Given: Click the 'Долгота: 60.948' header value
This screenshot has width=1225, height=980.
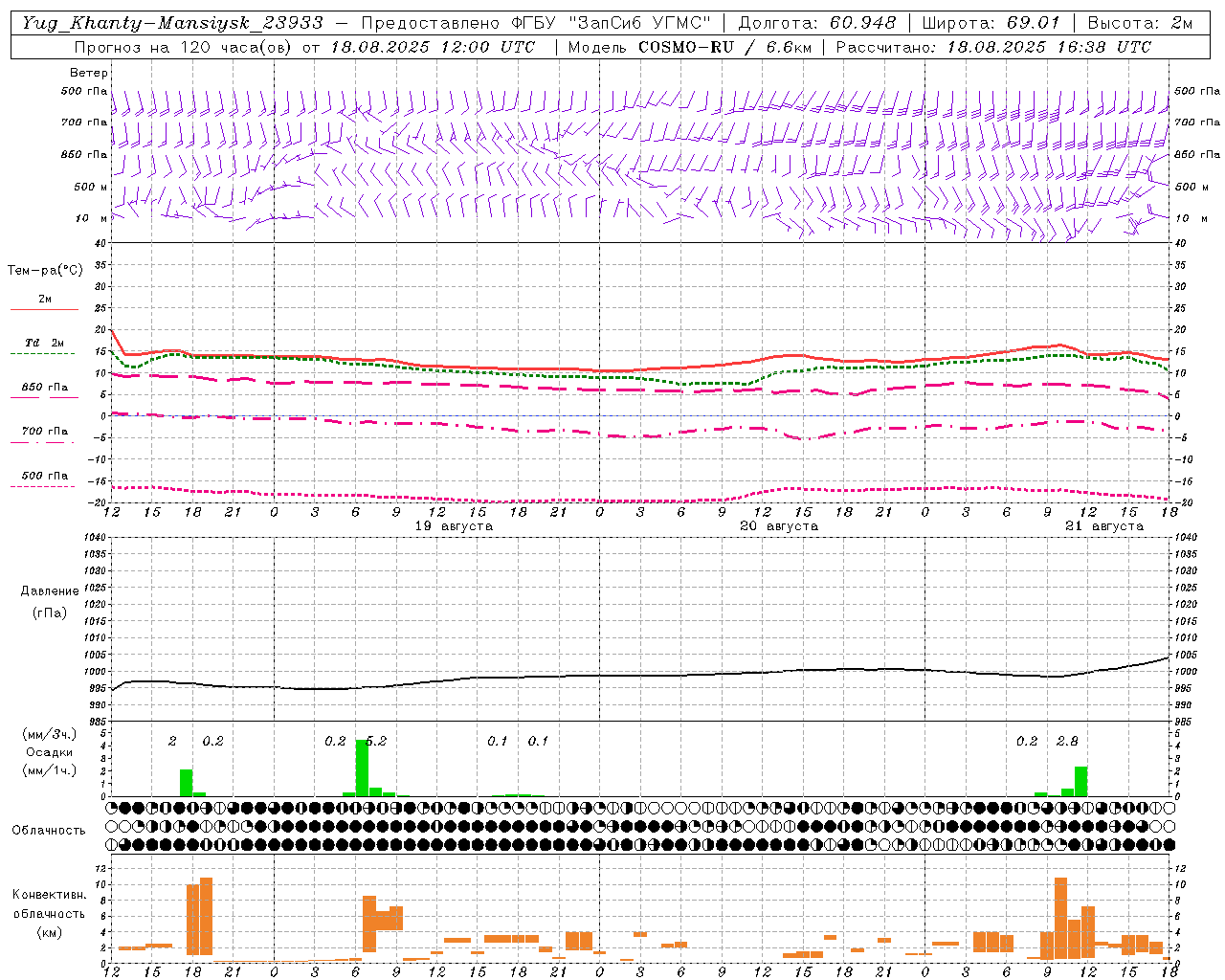Looking at the screenshot, I should [x=817, y=23].
